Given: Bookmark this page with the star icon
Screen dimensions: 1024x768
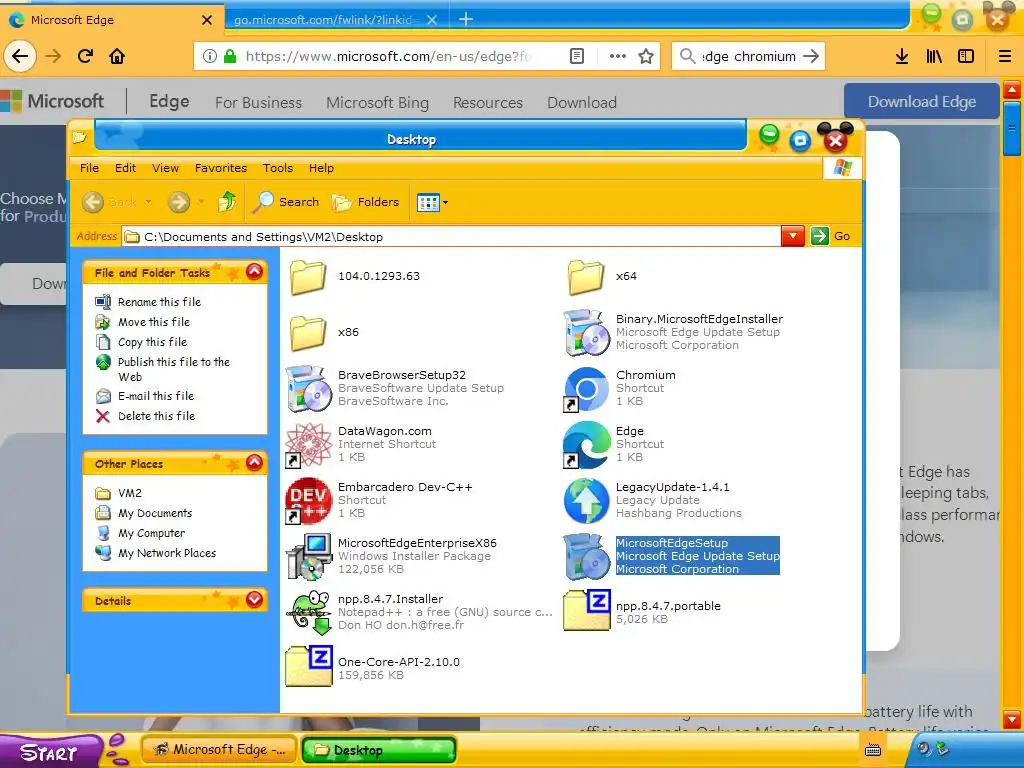Looking at the screenshot, I should point(646,56).
